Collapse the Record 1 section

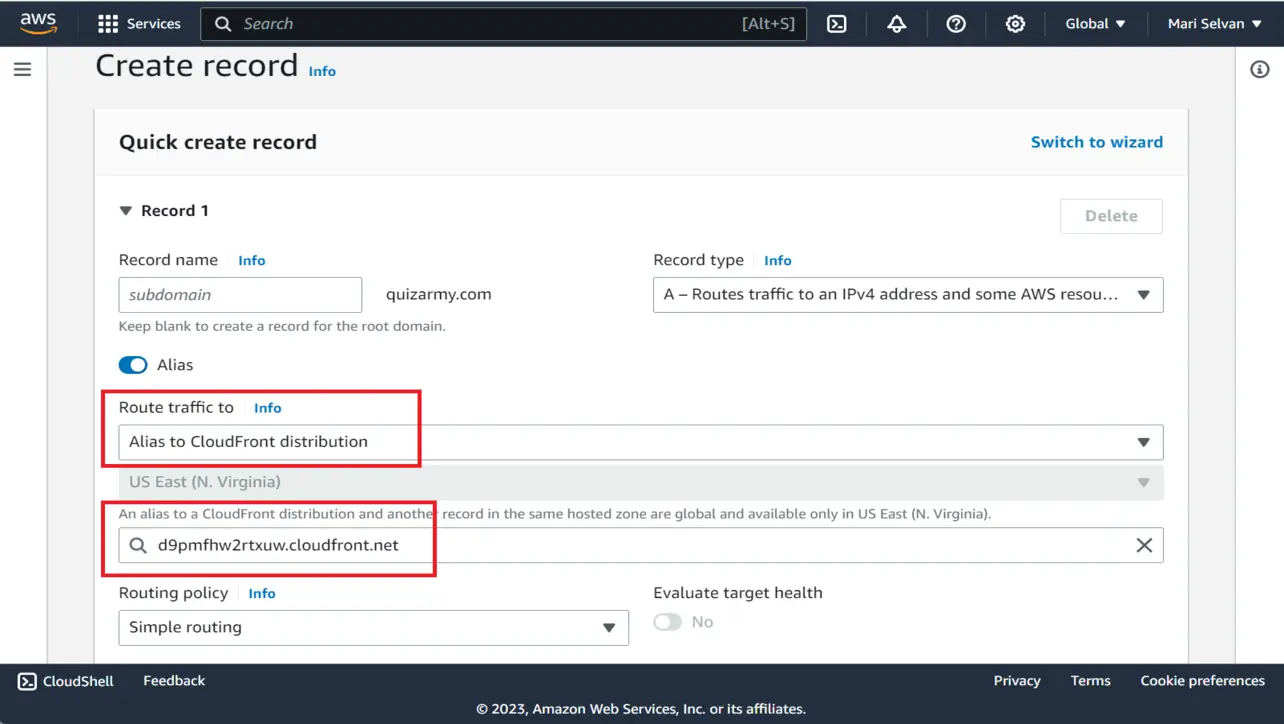pos(125,211)
